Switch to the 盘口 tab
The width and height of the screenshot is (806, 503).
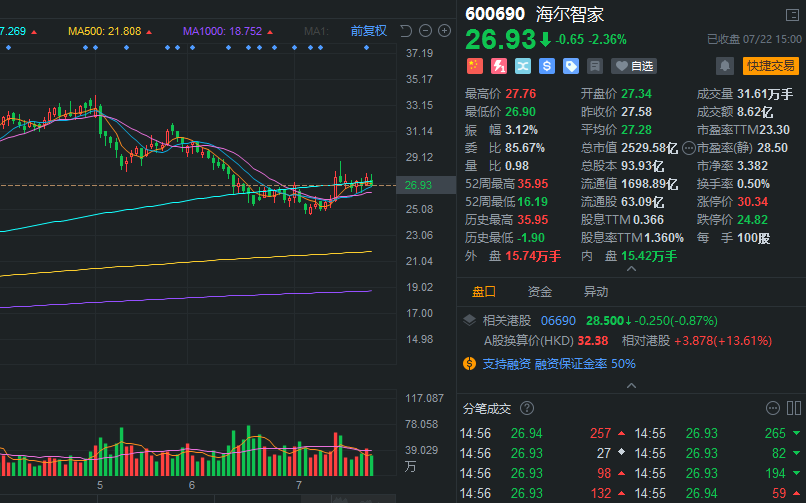(484, 292)
